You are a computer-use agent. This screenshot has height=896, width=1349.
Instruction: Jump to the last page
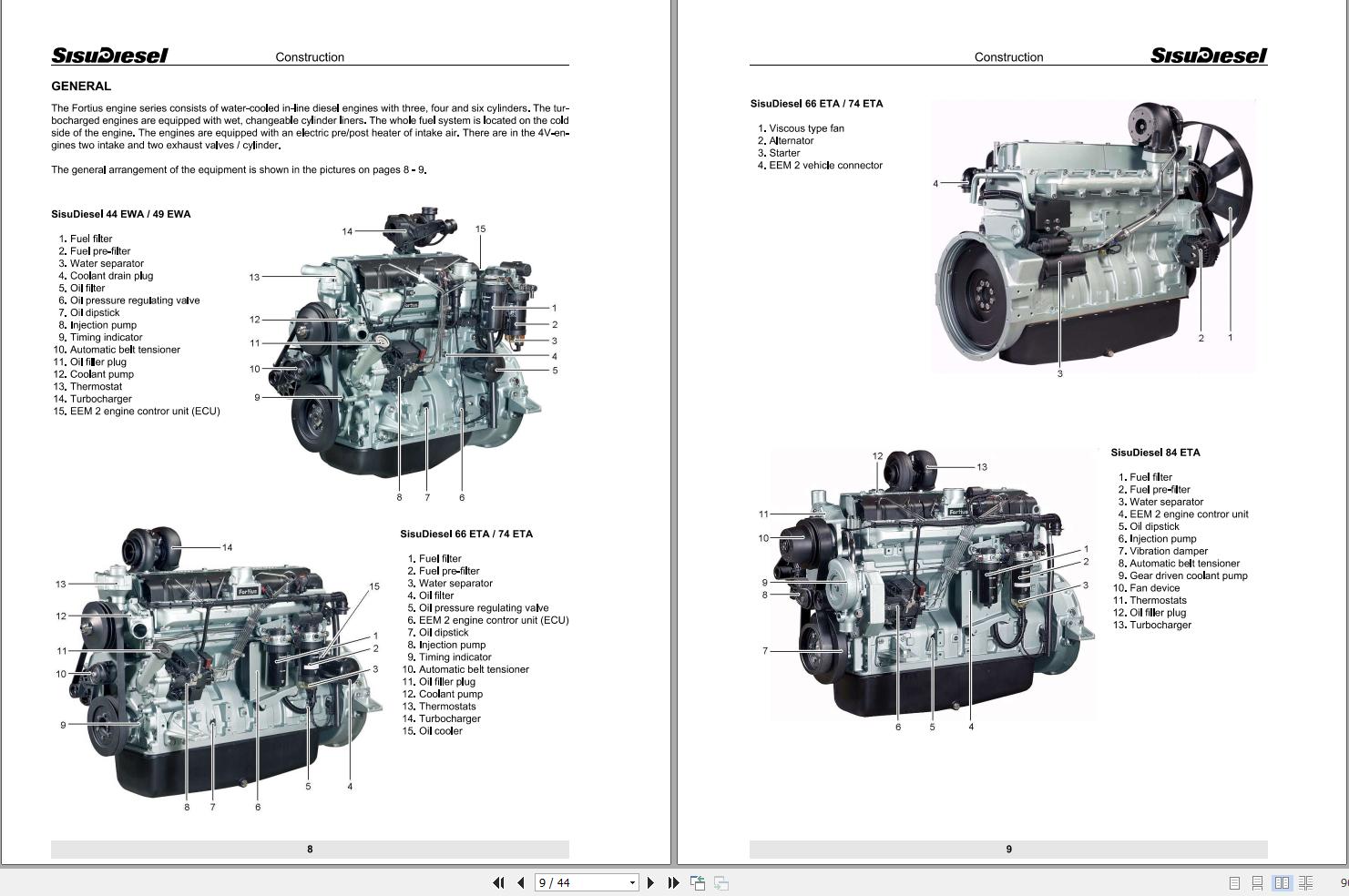click(673, 882)
